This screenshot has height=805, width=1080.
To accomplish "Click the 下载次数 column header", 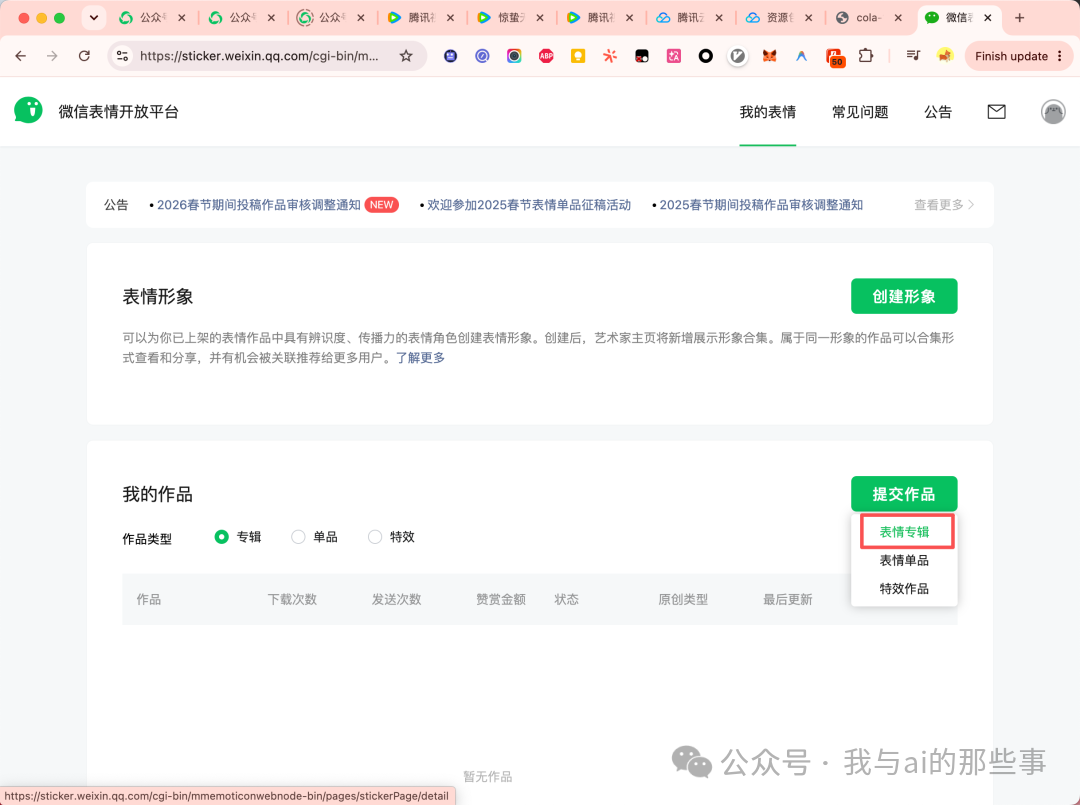I will 292,599.
